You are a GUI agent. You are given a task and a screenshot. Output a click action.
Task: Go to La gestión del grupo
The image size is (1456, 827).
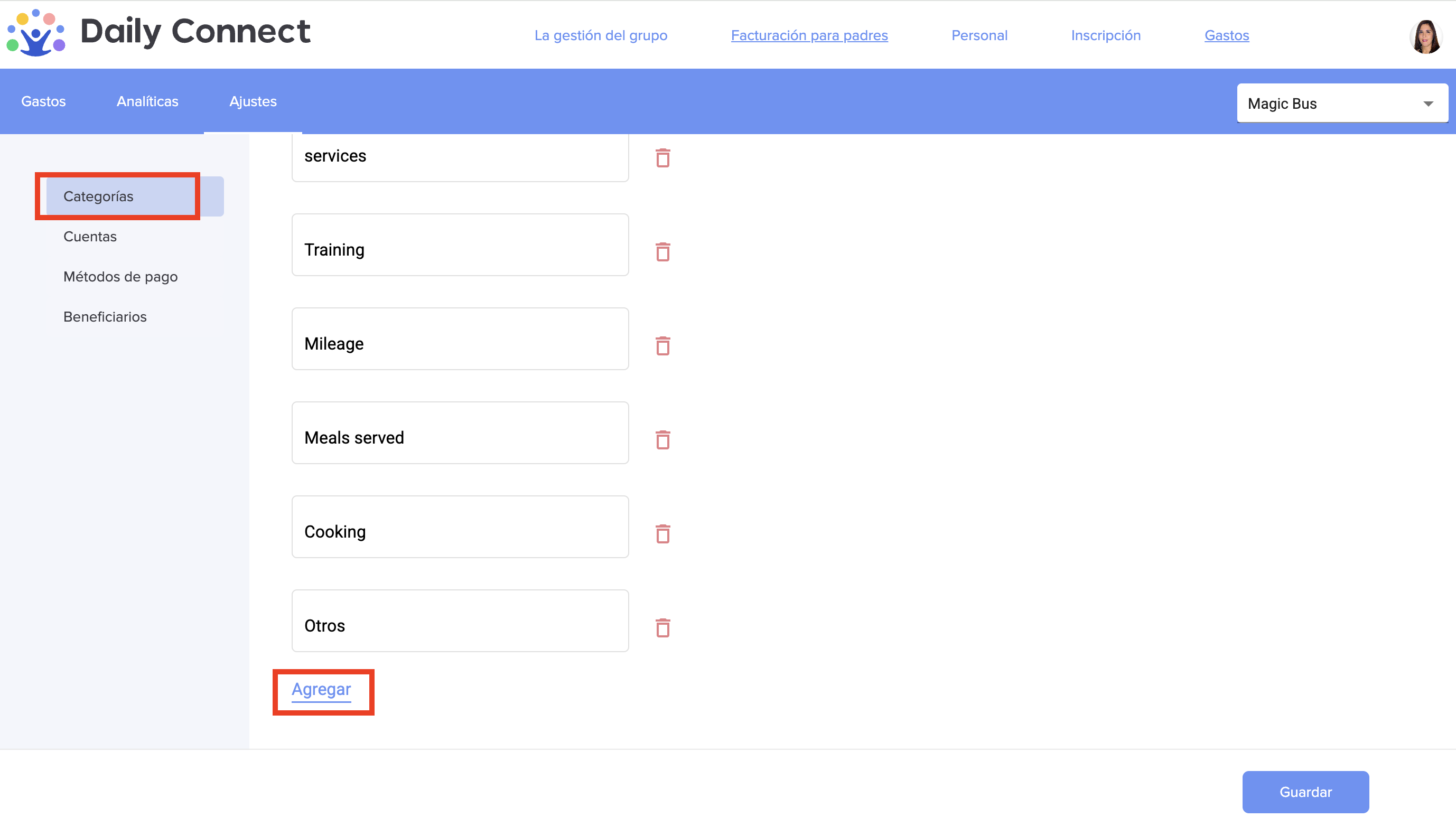(601, 35)
